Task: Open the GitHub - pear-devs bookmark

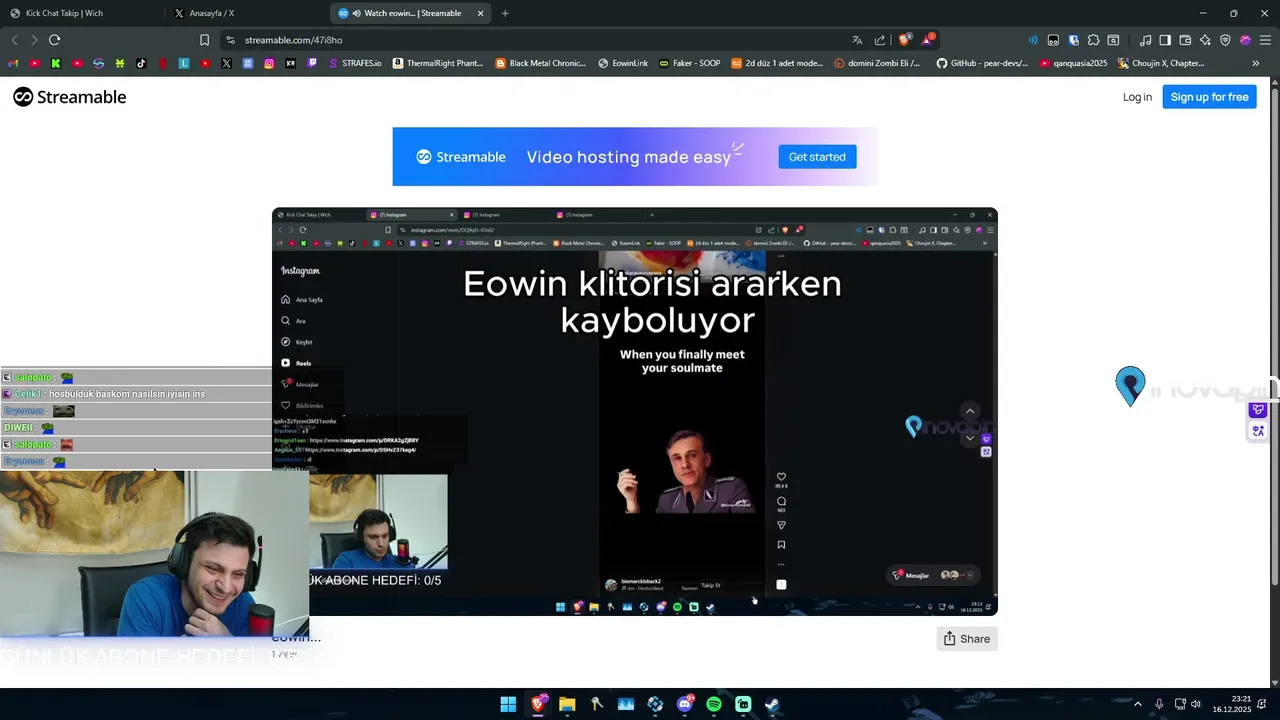Action: click(982, 63)
